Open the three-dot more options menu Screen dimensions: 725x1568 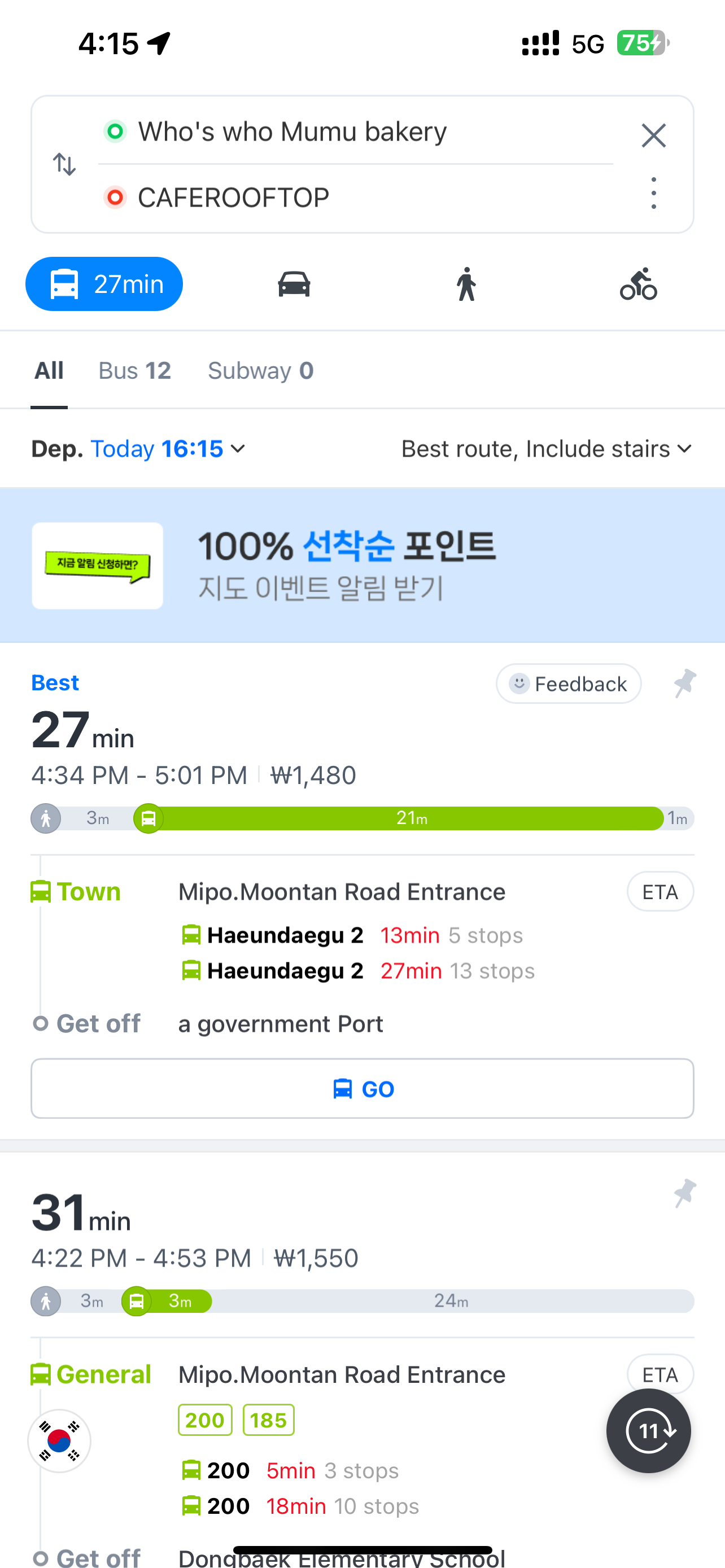click(653, 194)
